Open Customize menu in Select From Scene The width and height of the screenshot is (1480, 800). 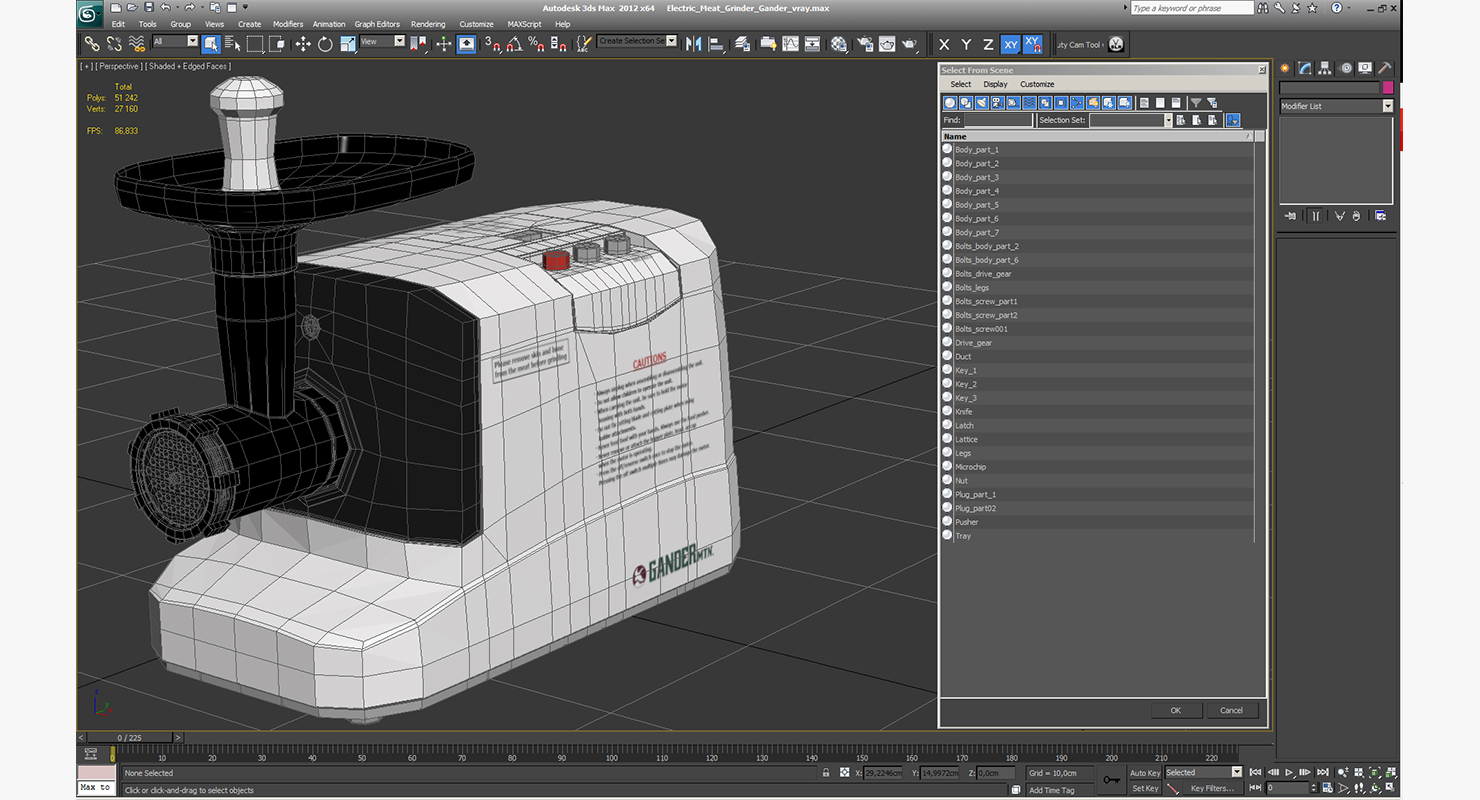tap(1037, 84)
